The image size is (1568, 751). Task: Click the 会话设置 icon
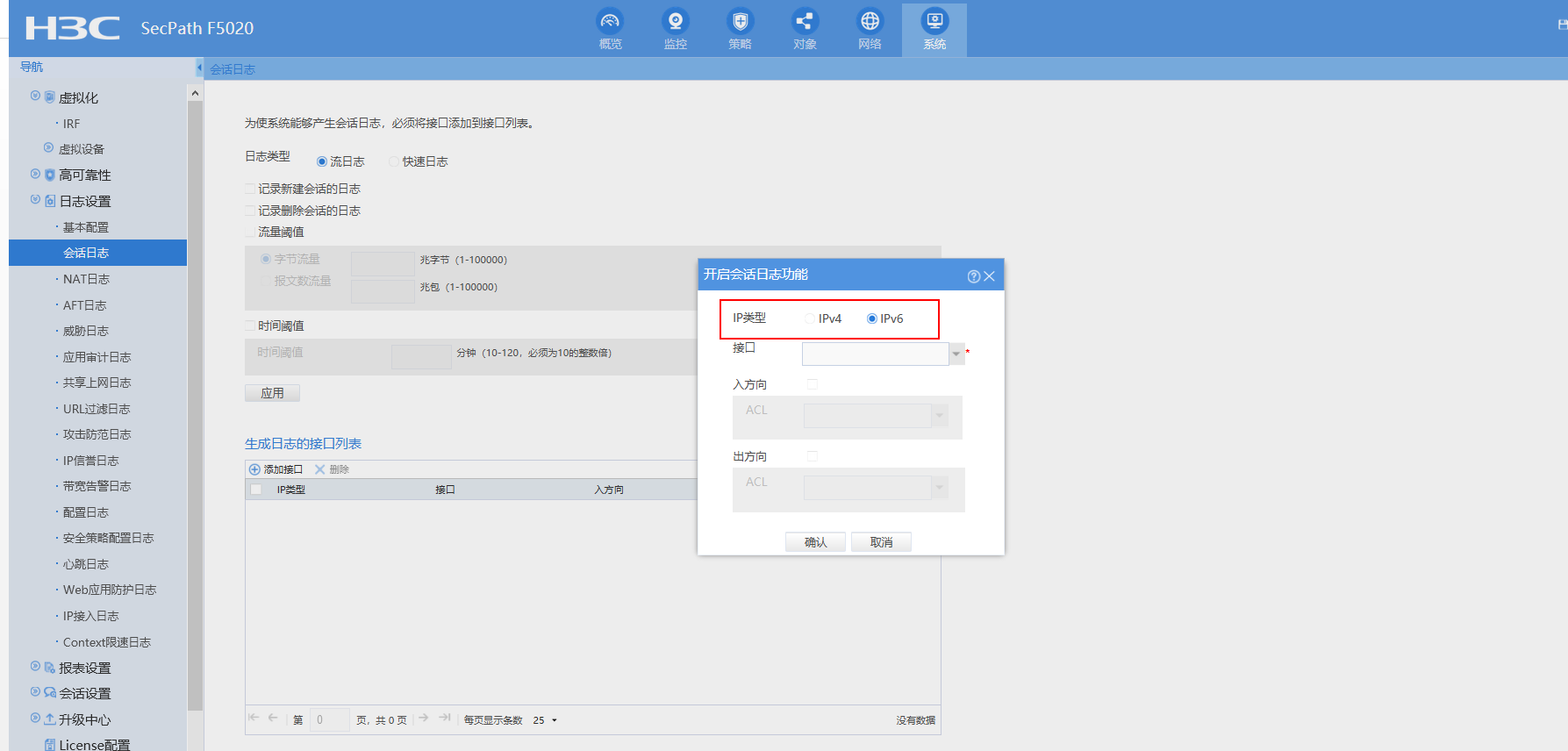50,693
